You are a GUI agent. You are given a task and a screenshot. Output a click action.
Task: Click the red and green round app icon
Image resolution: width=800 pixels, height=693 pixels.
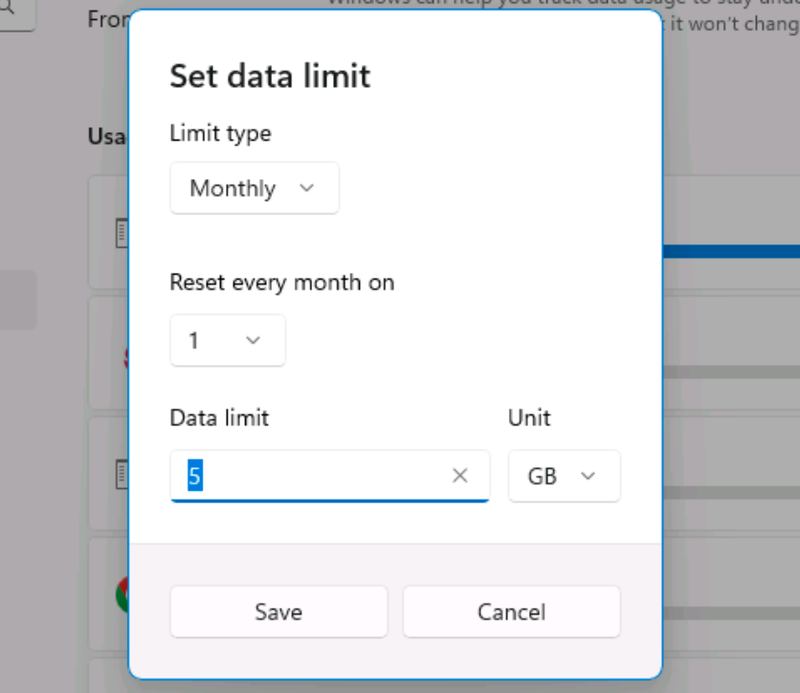click(122, 595)
